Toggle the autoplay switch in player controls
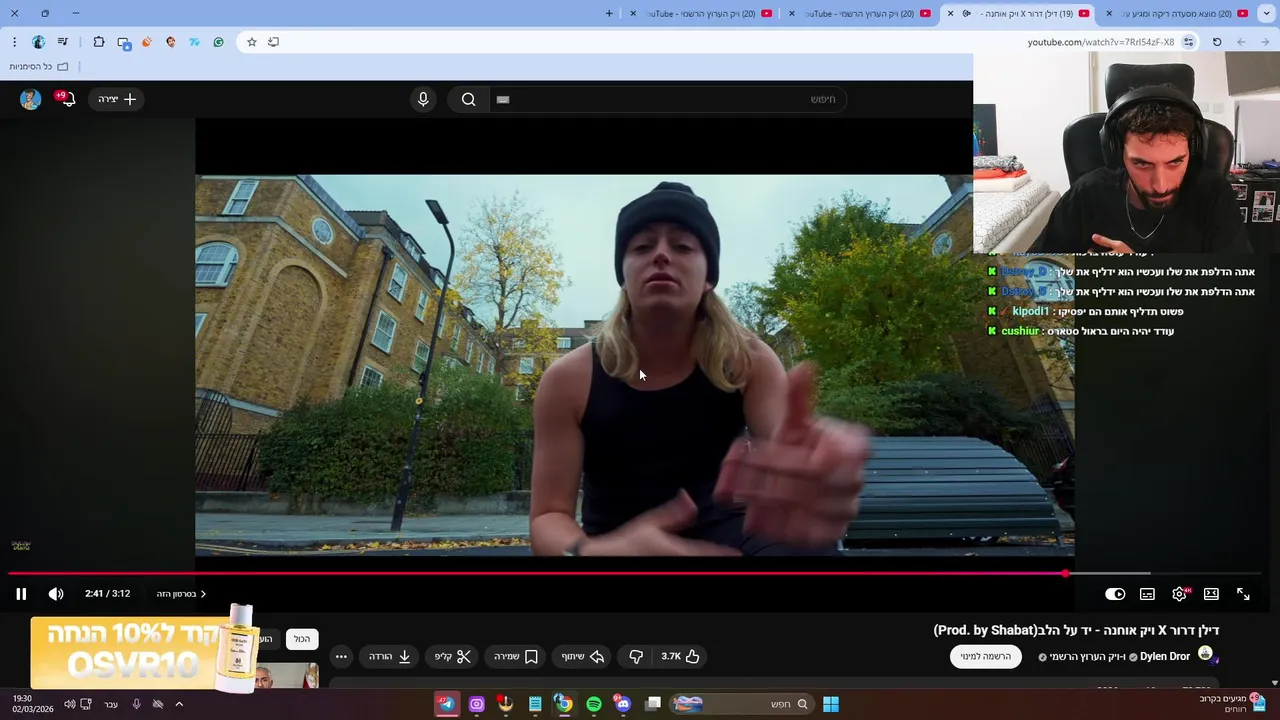 (x=1115, y=594)
